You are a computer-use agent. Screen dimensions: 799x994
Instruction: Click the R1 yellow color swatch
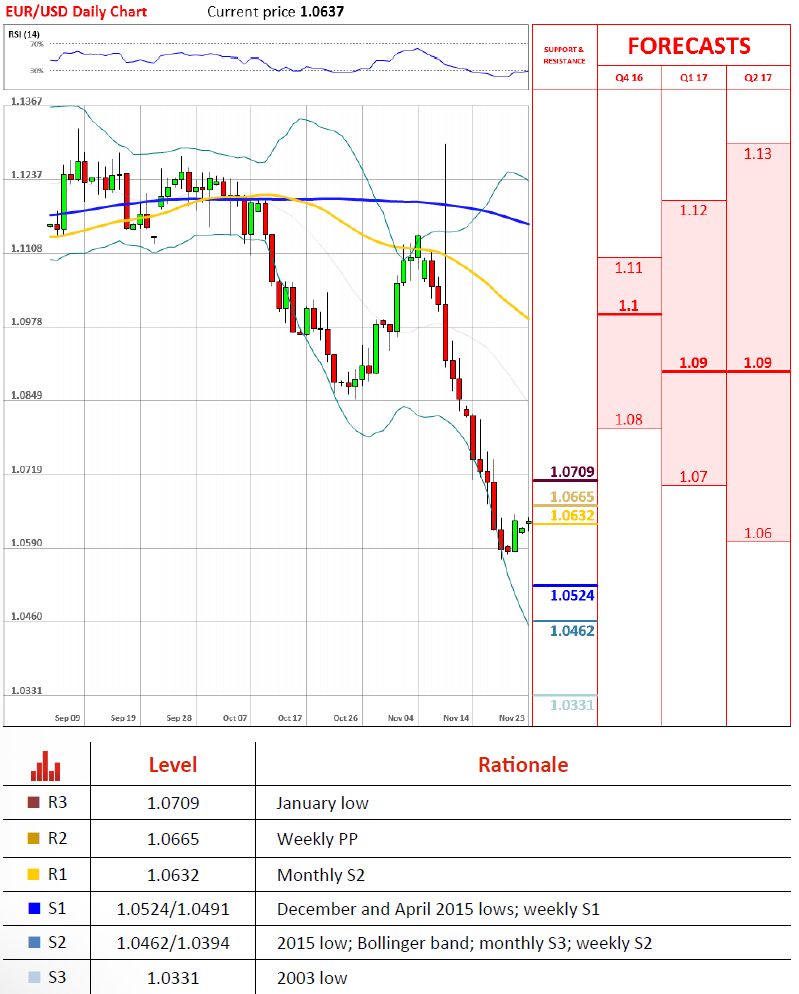click(x=34, y=874)
